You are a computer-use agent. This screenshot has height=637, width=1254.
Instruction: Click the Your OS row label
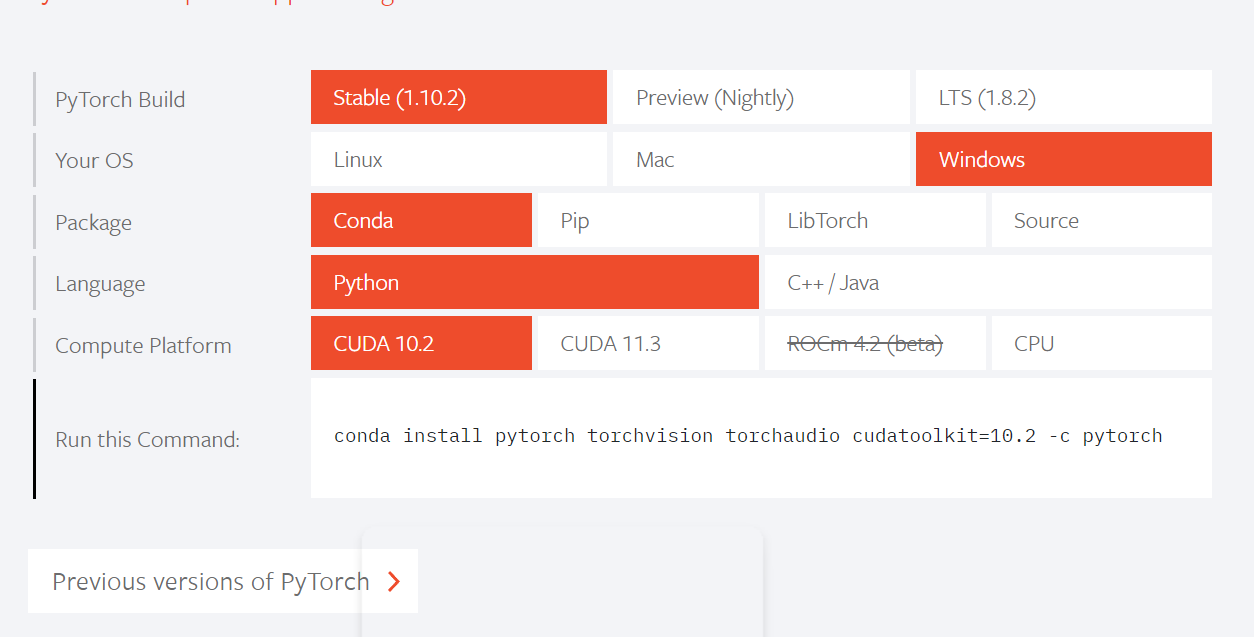tap(94, 161)
